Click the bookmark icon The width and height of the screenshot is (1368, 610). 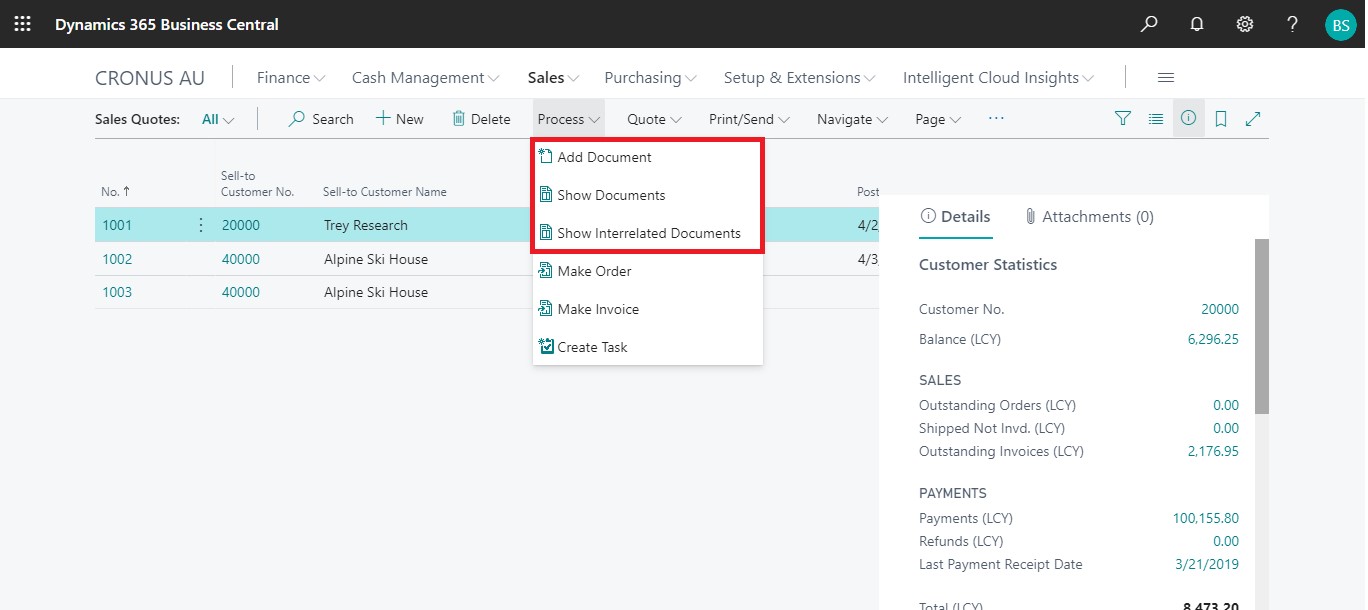point(1221,119)
